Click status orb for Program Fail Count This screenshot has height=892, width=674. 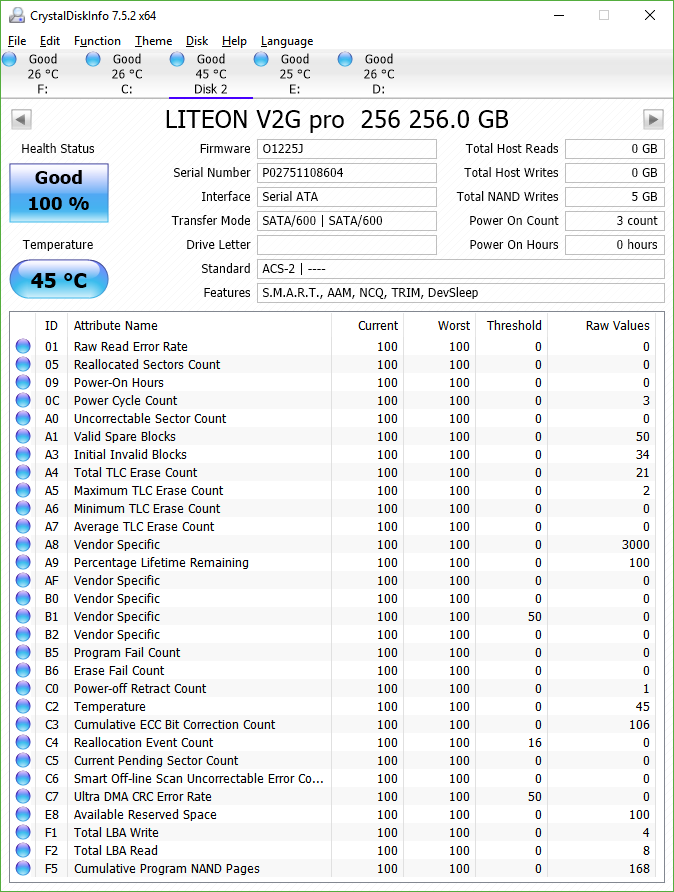click(x=23, y=652)
